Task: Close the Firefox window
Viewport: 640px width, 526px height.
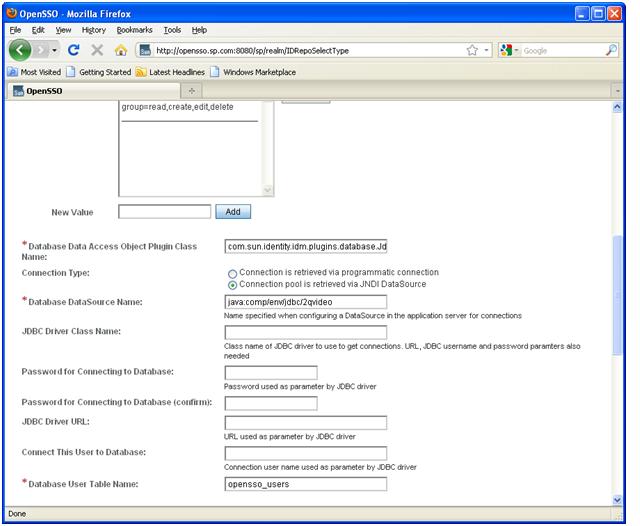Action: coord(614,14)
